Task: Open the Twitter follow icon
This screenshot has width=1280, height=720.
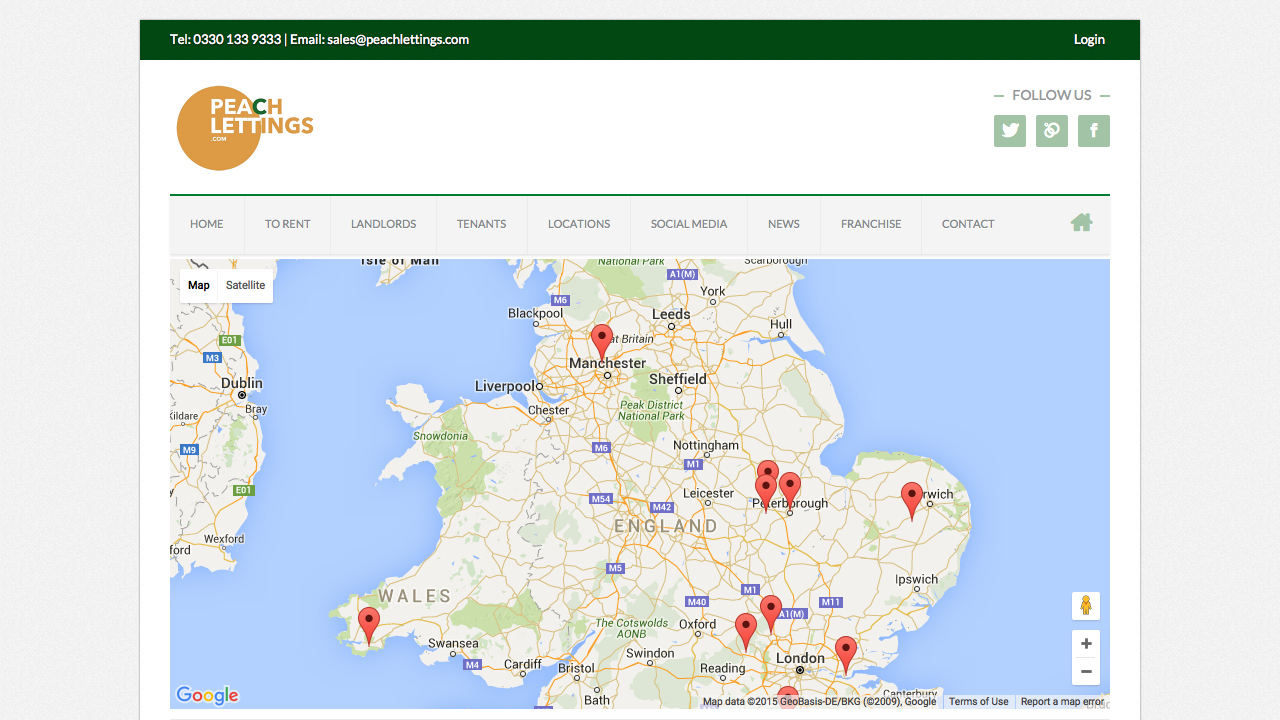Action: pos(1010,131)
